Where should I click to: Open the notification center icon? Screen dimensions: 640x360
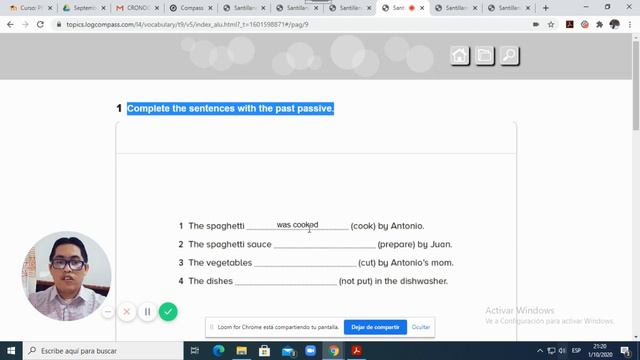tap(625, 351)
